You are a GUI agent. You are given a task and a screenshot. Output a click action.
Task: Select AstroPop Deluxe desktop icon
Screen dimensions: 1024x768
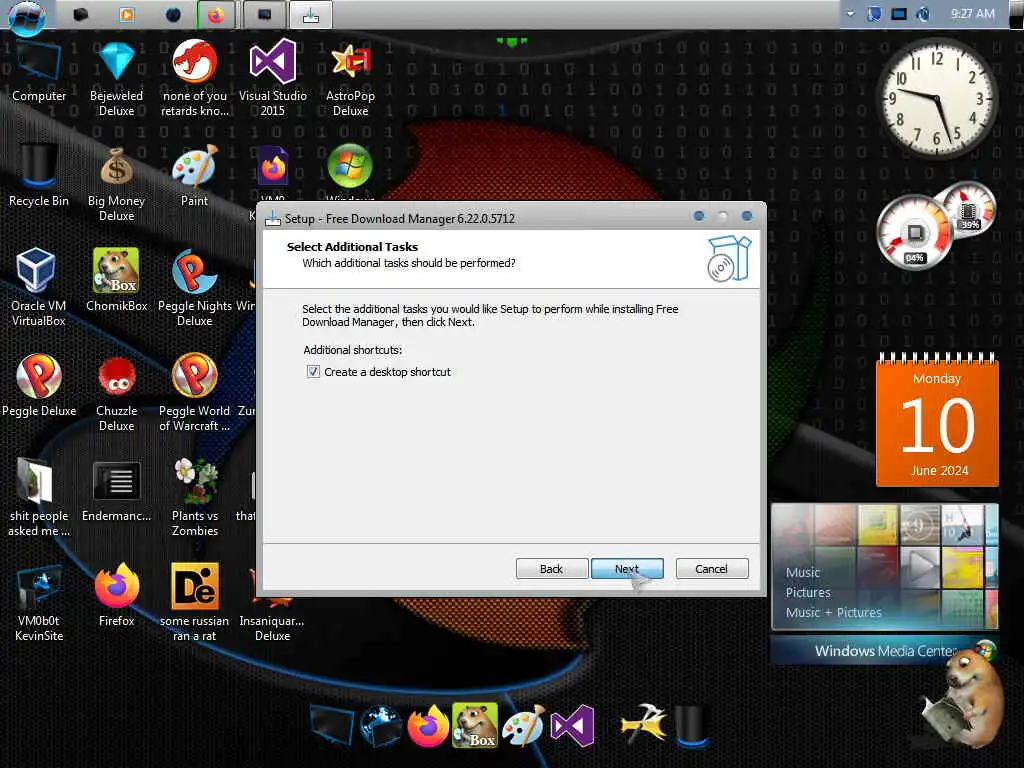350,78
